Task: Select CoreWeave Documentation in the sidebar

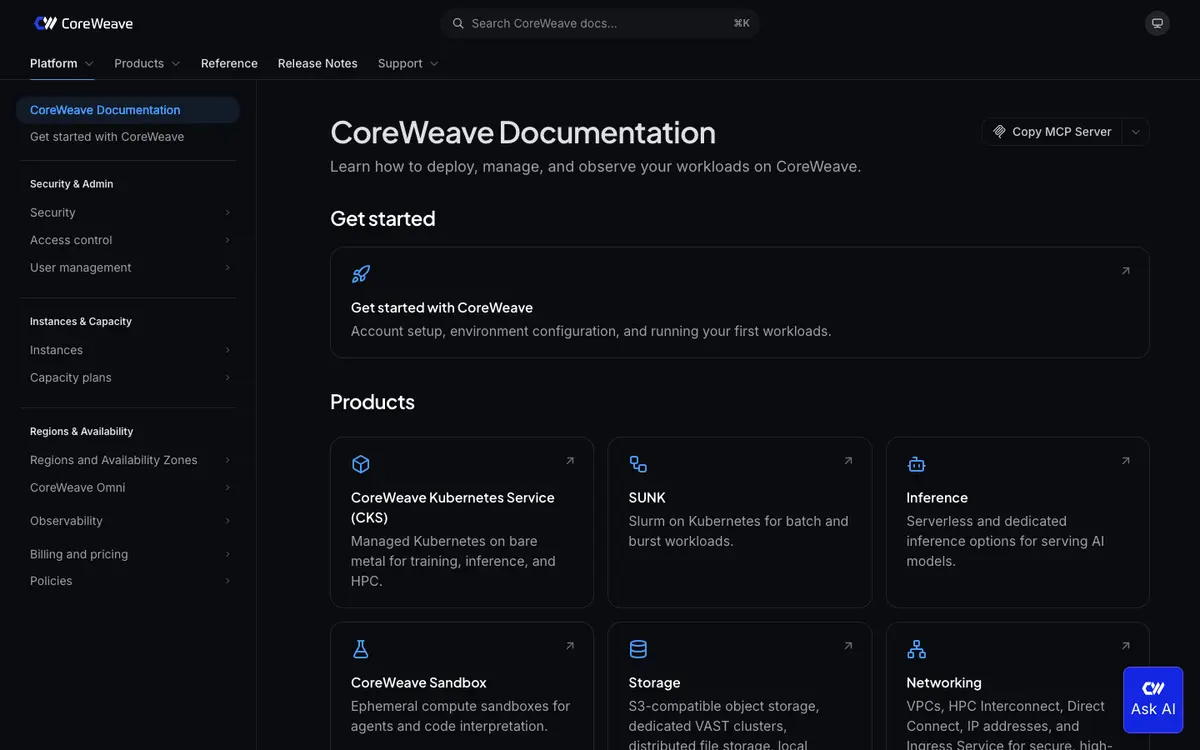Action: point(128,110)
